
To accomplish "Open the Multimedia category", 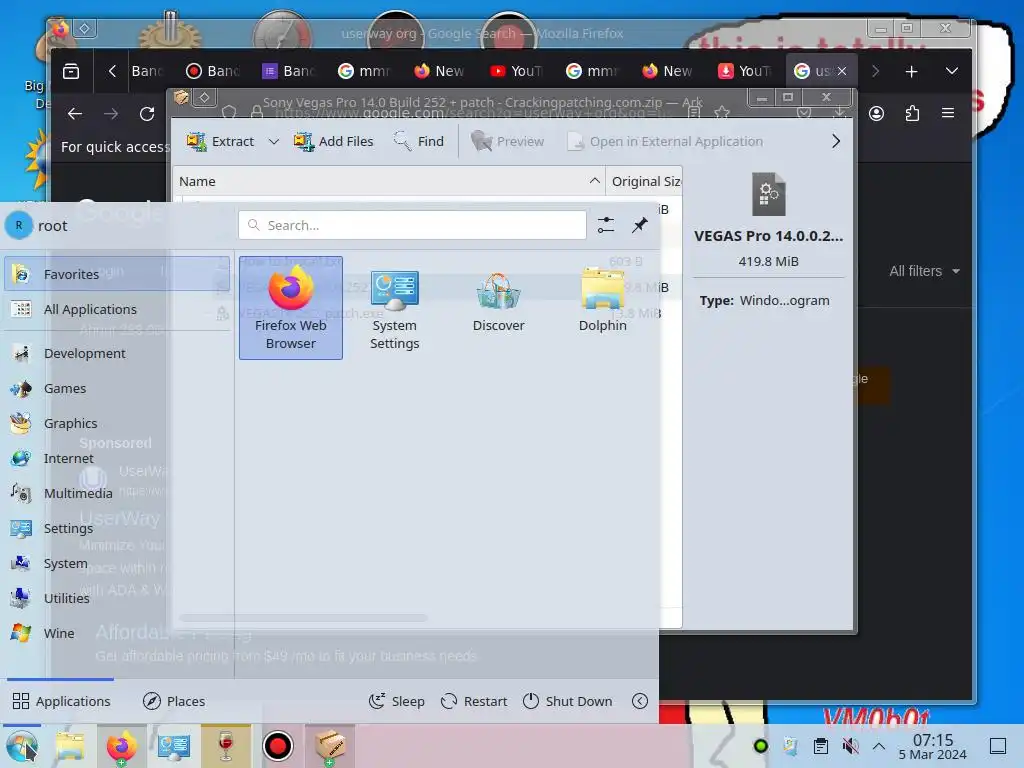I will coord(118,493).
